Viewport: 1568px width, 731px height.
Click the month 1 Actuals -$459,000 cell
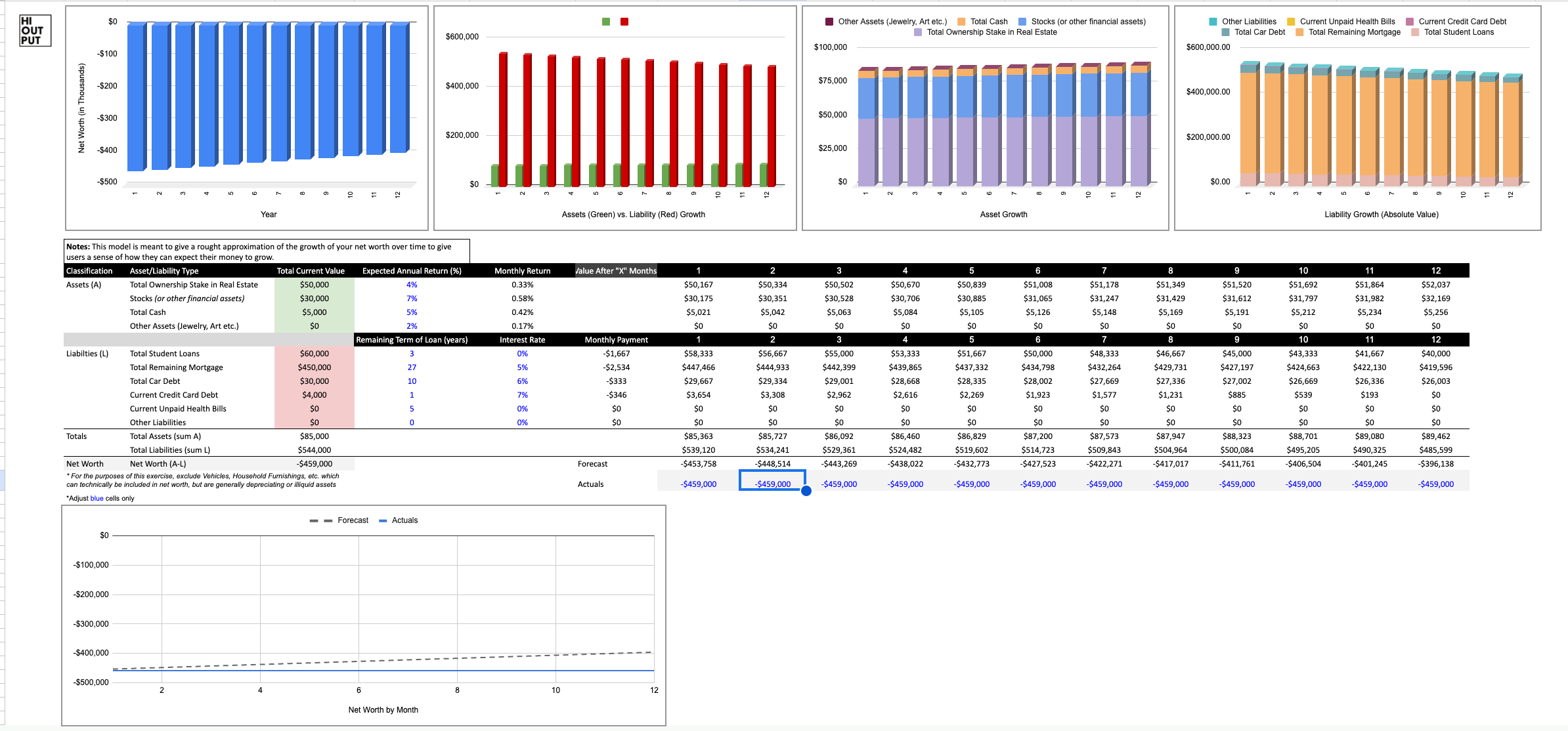coord(698,484)
